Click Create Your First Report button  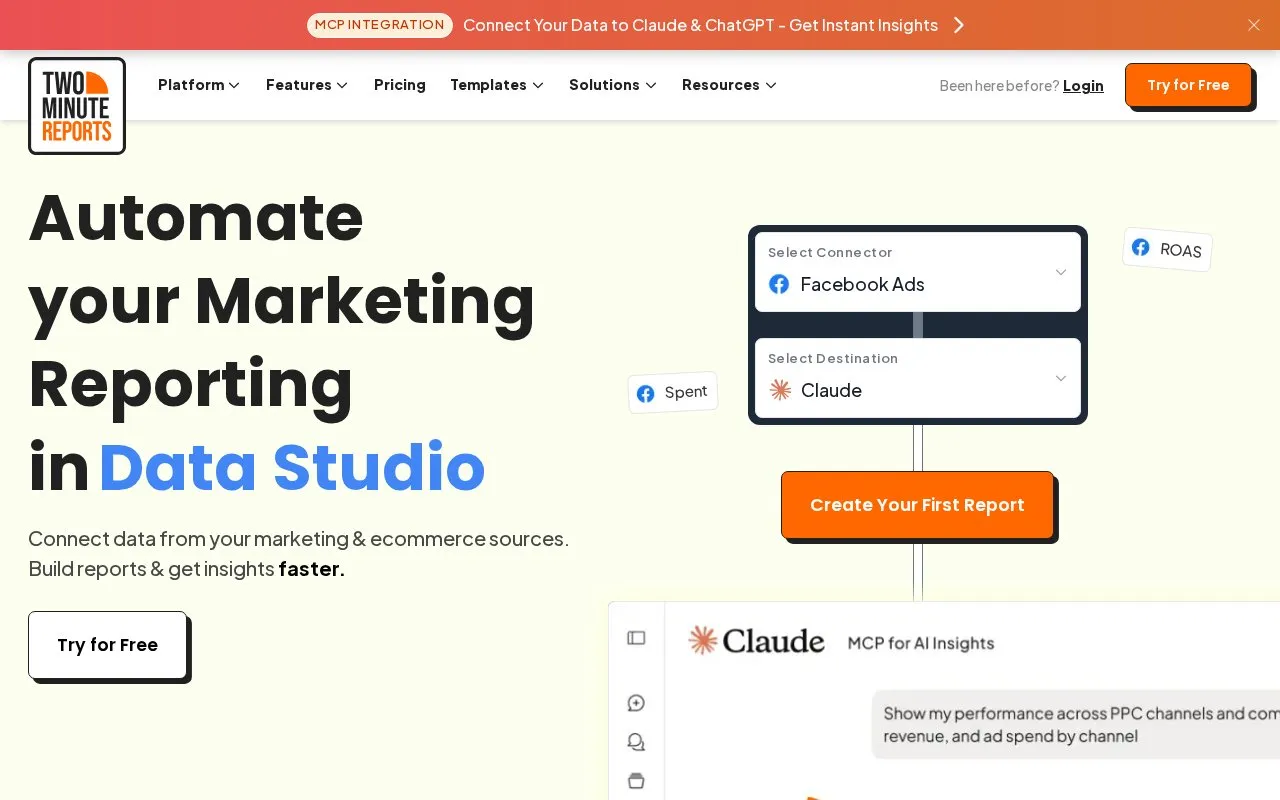917,505
